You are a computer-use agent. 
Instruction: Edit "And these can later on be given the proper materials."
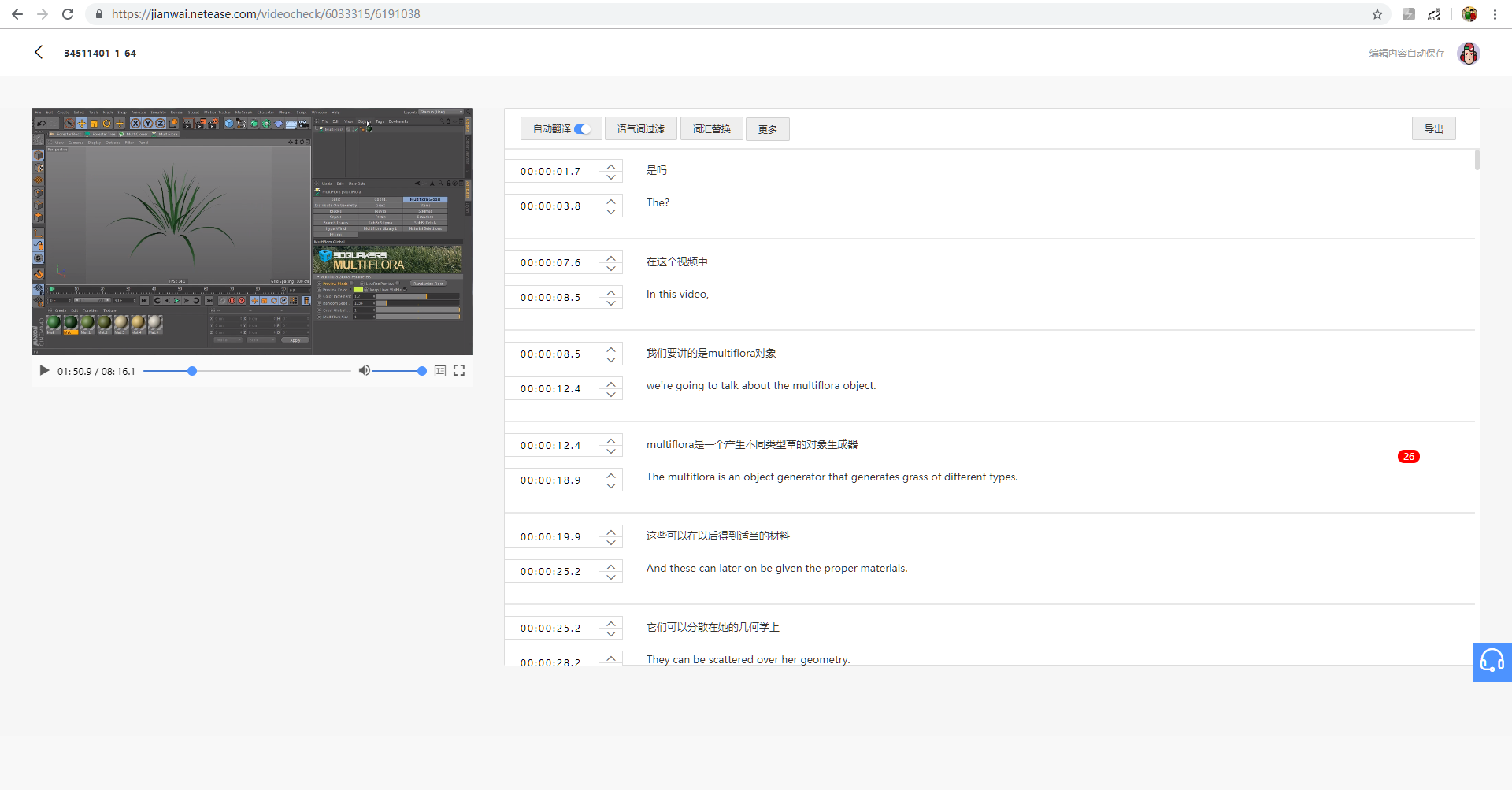[x=776, y=568]
